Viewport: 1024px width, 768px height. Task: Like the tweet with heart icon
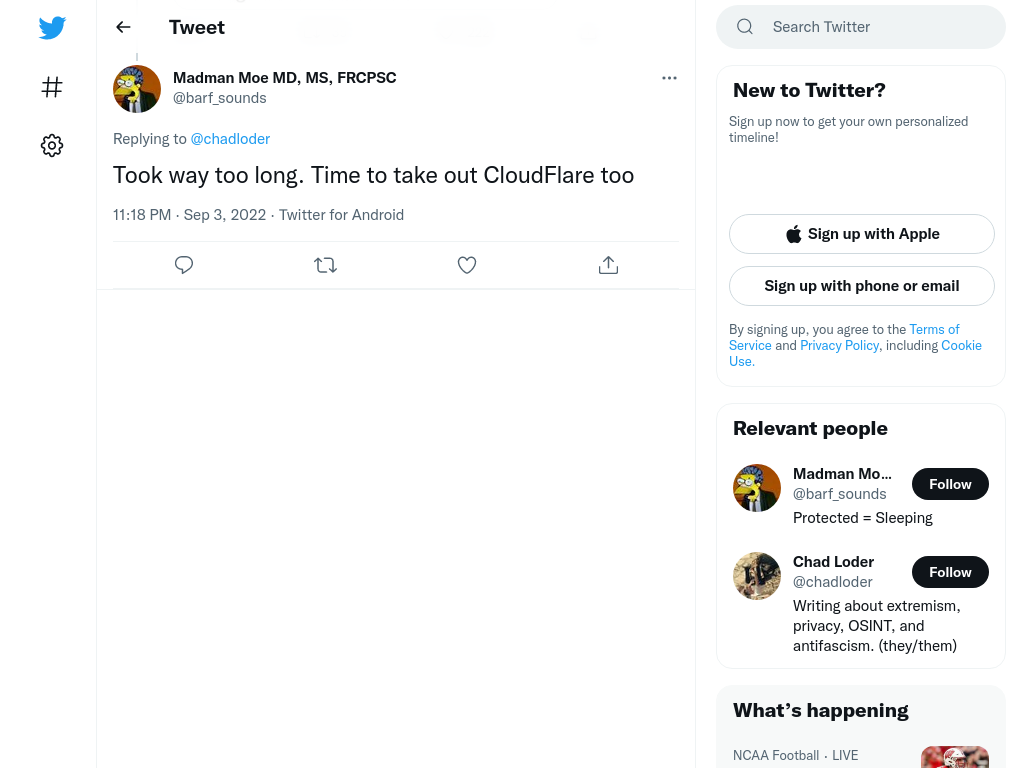click(467, 265)
